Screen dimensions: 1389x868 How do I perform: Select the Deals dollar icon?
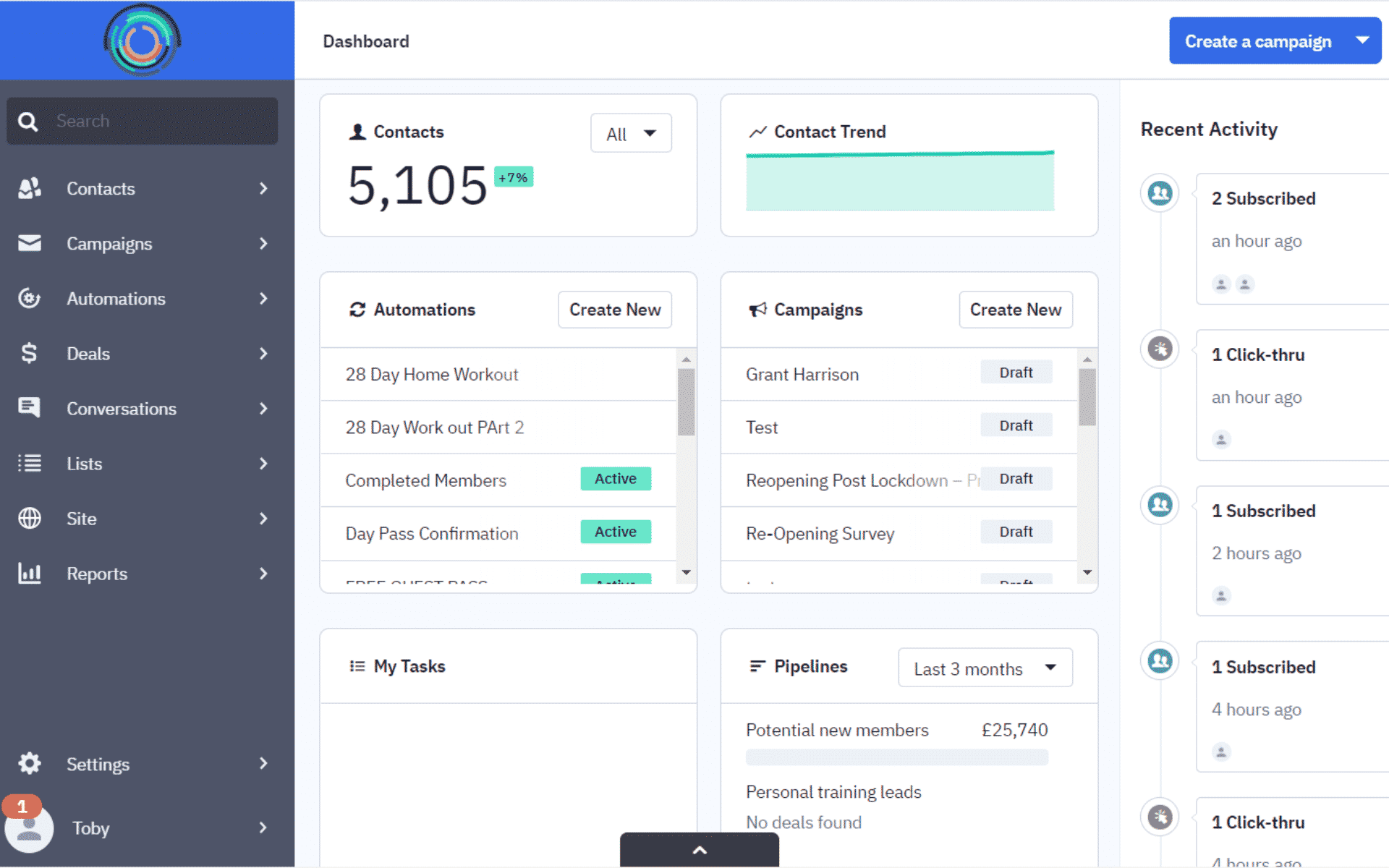pos(29,354)
